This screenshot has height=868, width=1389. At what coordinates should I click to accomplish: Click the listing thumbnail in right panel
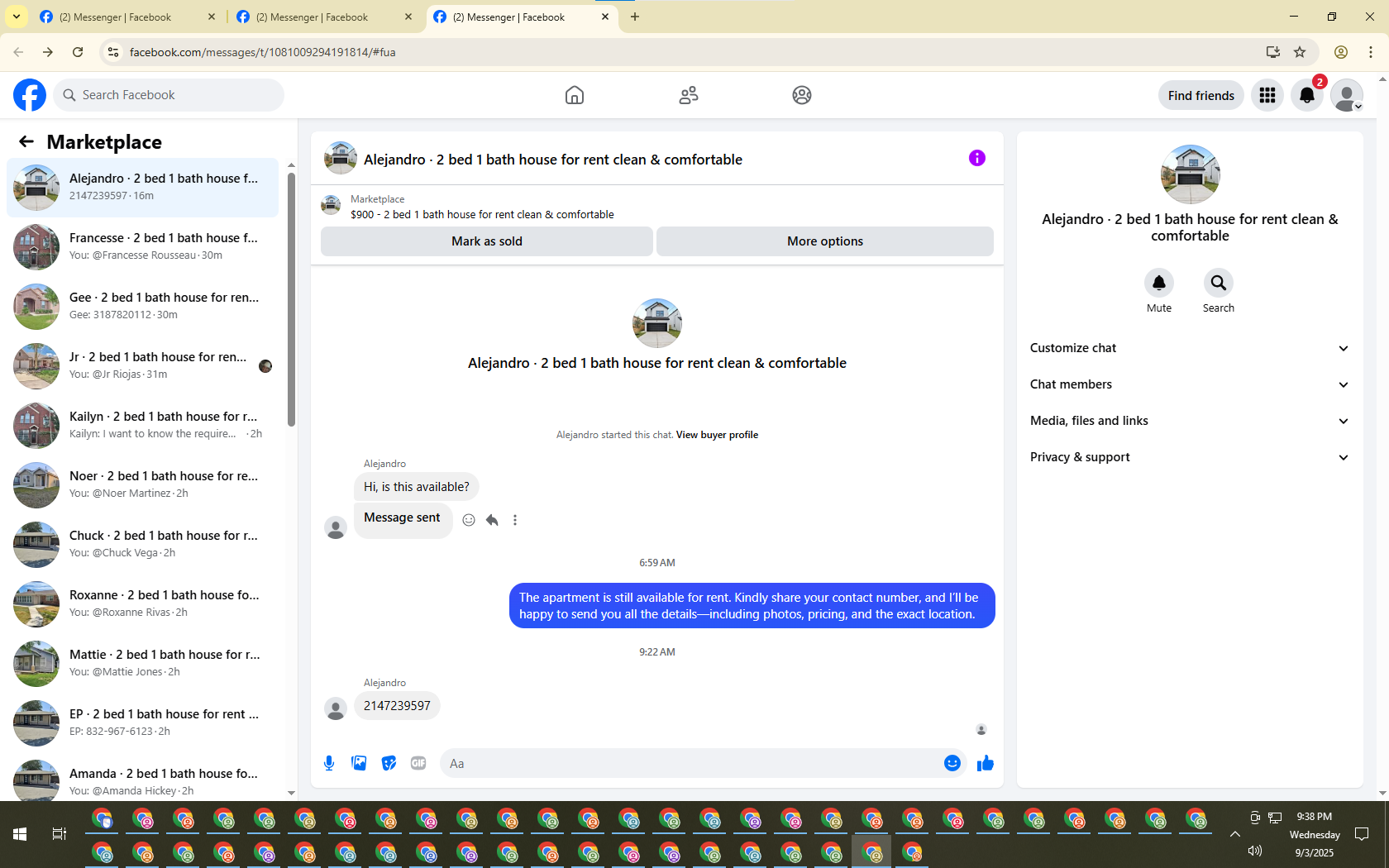click(1190, 174)
